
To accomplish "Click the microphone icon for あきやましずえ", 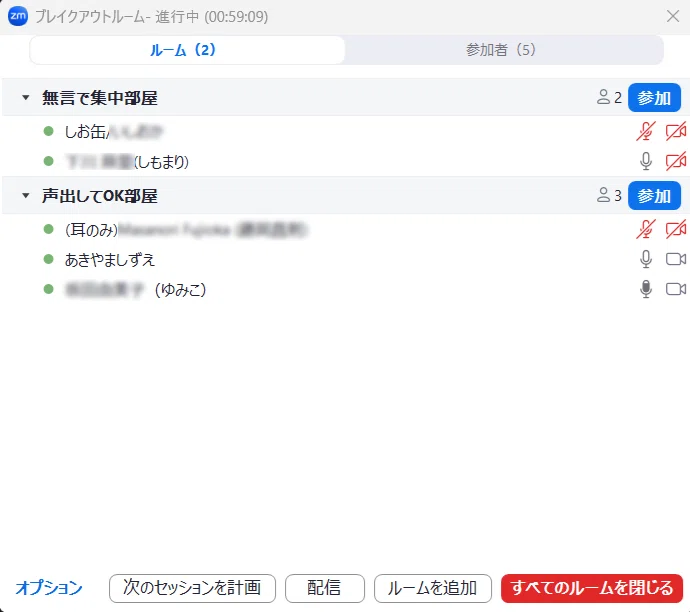I will click(646, 259).
